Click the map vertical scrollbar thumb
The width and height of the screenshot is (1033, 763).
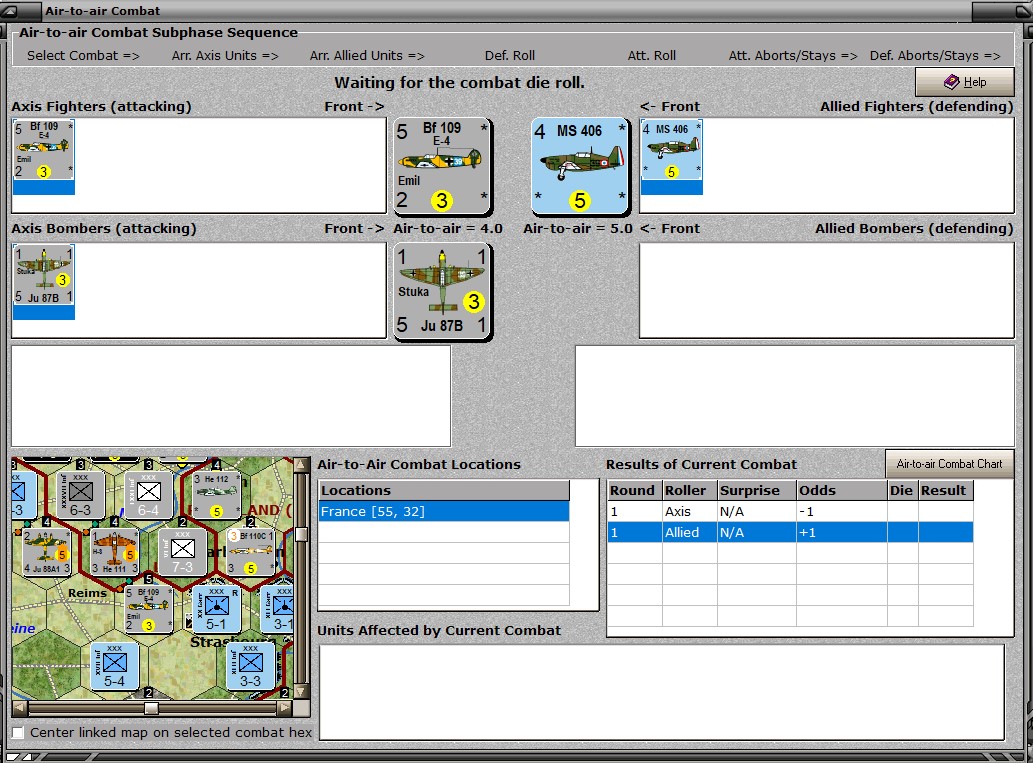coord(301,534)
